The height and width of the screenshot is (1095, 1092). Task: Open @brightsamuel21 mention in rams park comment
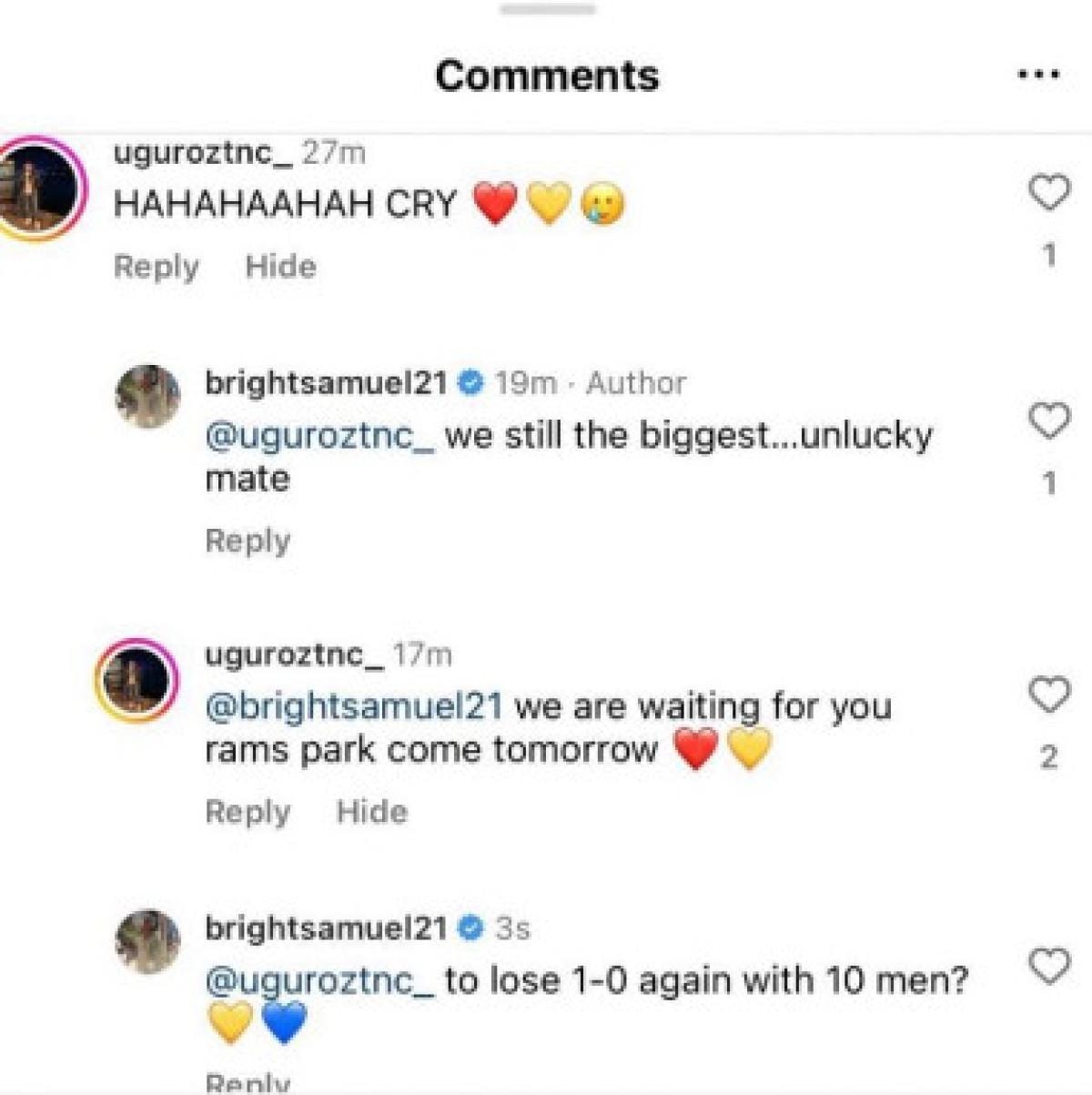[x=354, y=707]
